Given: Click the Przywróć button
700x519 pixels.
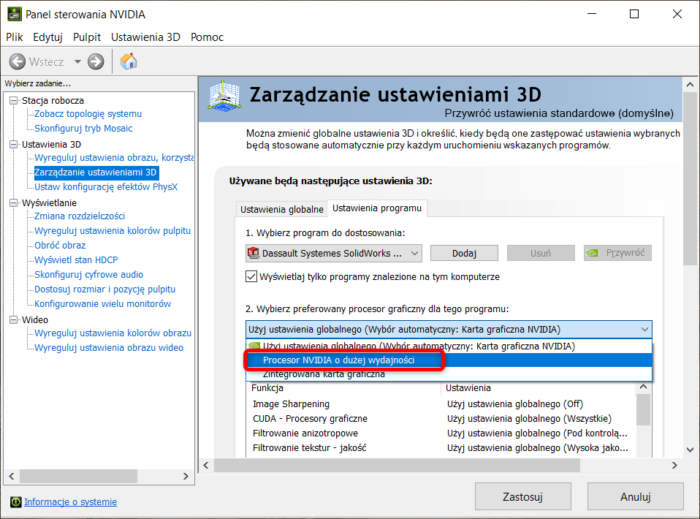Looking at the screenshot, I should 618,253.
